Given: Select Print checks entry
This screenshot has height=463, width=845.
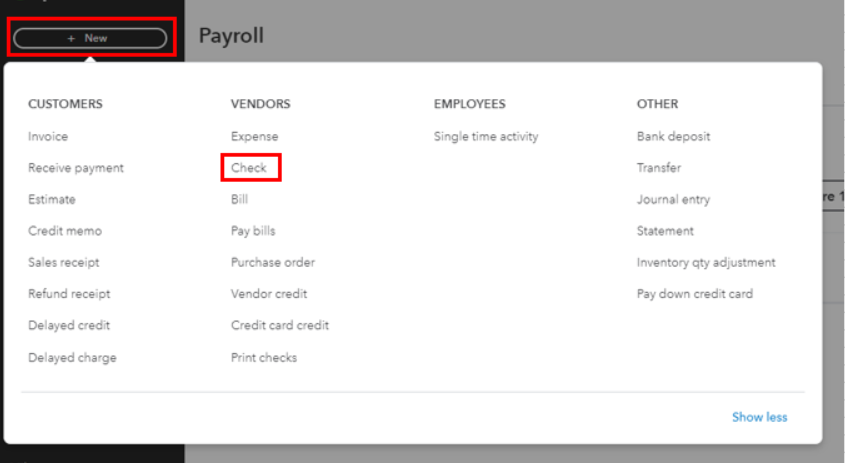Looking at the screenshot, I should pos(264,357).
